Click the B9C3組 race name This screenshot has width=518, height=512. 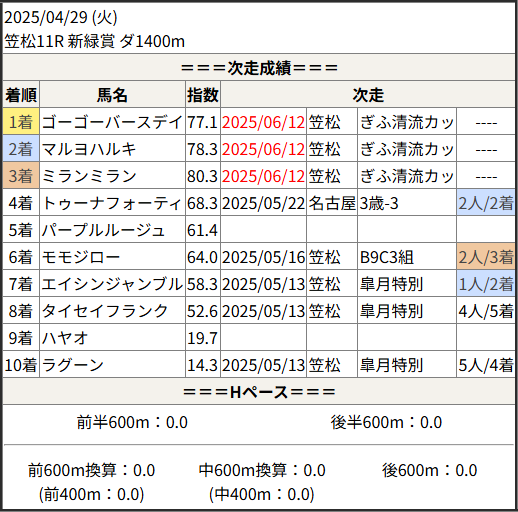(x=387, y=257)
